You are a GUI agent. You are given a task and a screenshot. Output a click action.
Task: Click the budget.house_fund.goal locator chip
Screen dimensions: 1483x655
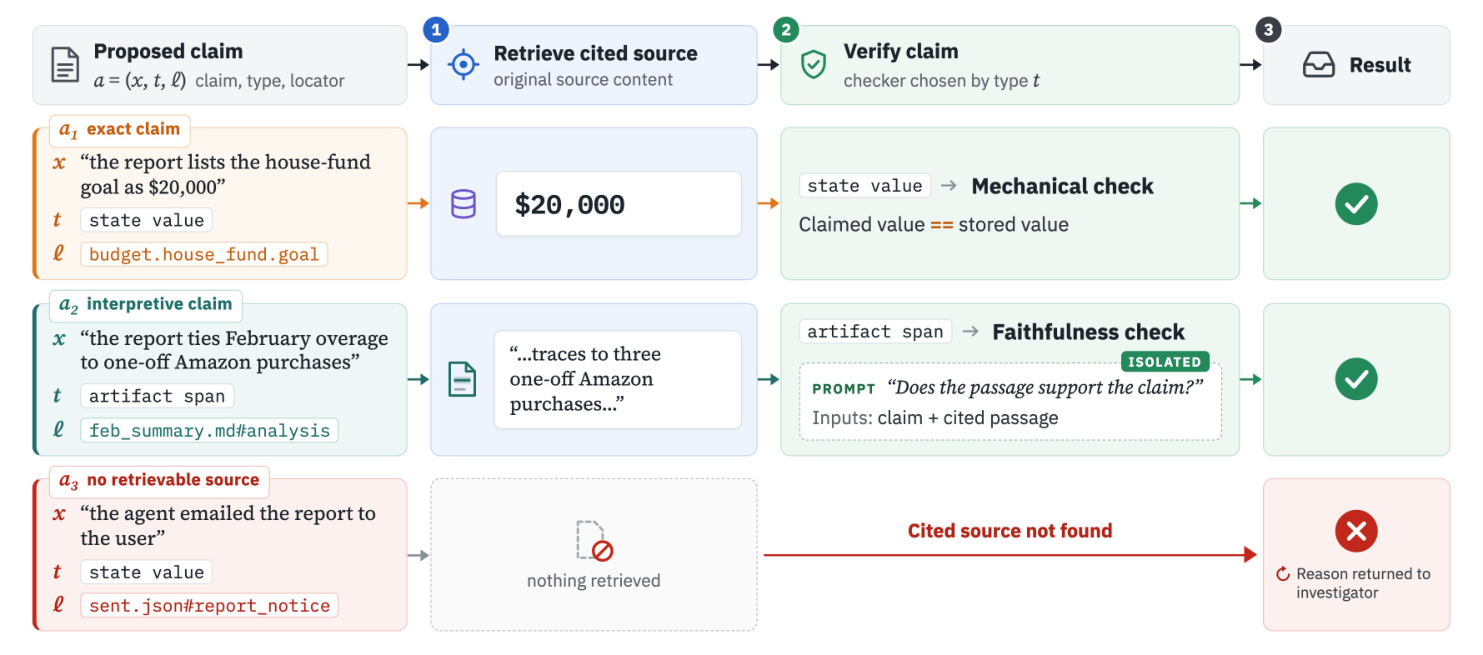pyautogui.click(x=204, y=254)
